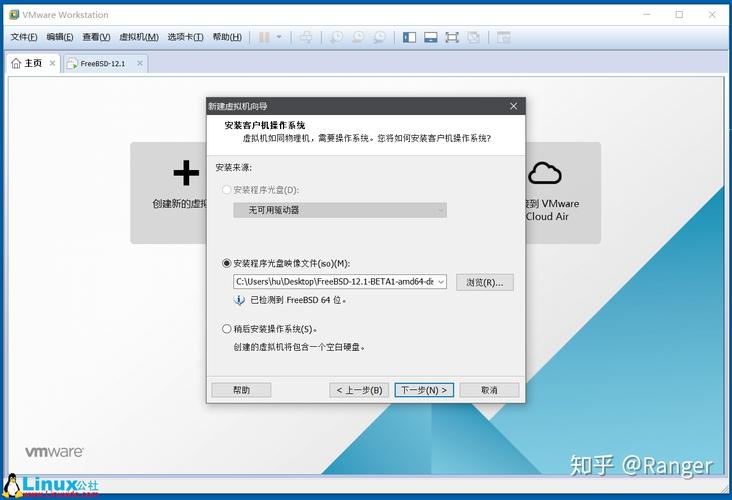Screen dimensions: 732x500
Task: Minimize the VMware Workstation window
Action: [x=647, y=14]
